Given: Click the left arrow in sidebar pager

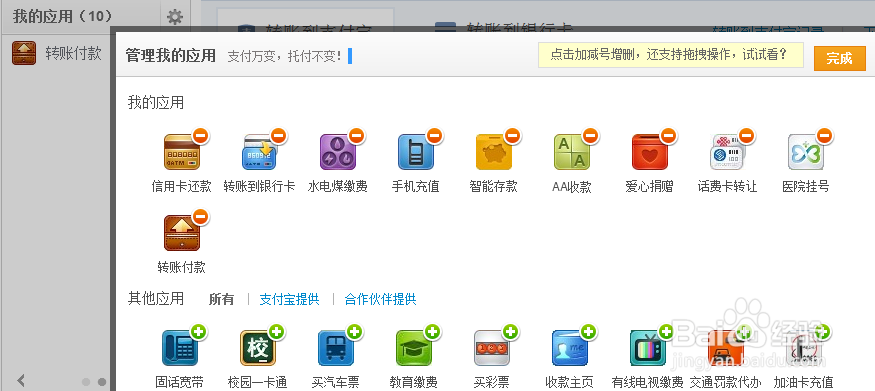Looking at the screenshot, I should [21, 380].
